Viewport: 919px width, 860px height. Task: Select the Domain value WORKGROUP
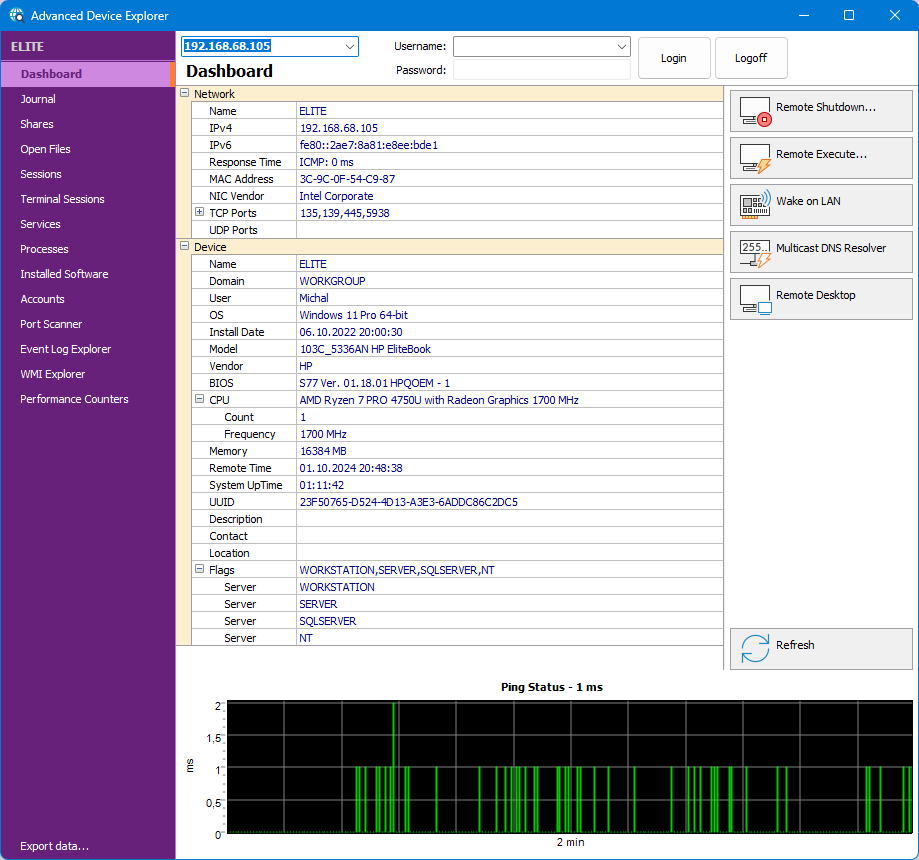tap(332, 281)
